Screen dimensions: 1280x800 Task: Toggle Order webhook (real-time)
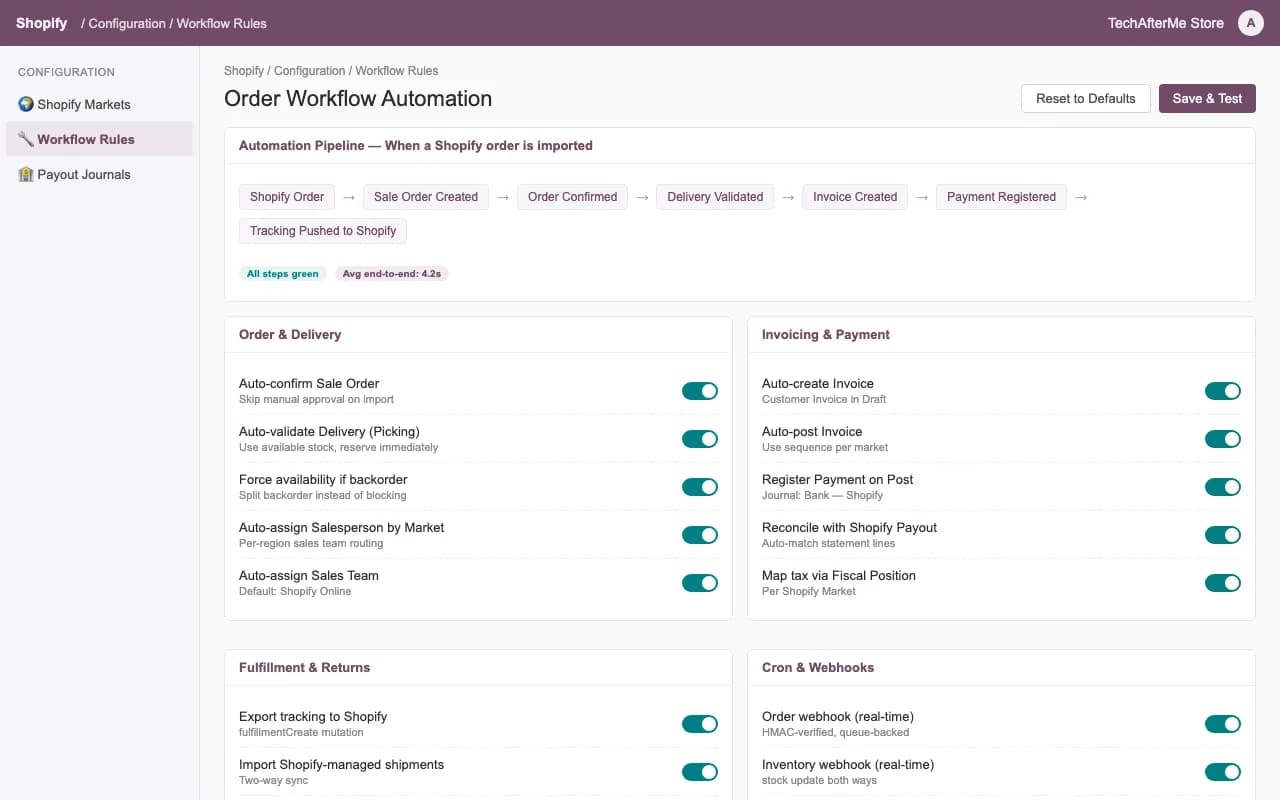click(x=1223, y=724)
